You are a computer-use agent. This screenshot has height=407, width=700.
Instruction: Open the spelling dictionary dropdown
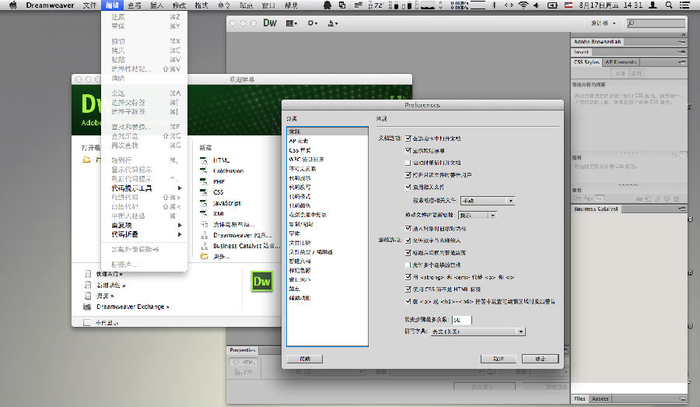click(478, 332)
